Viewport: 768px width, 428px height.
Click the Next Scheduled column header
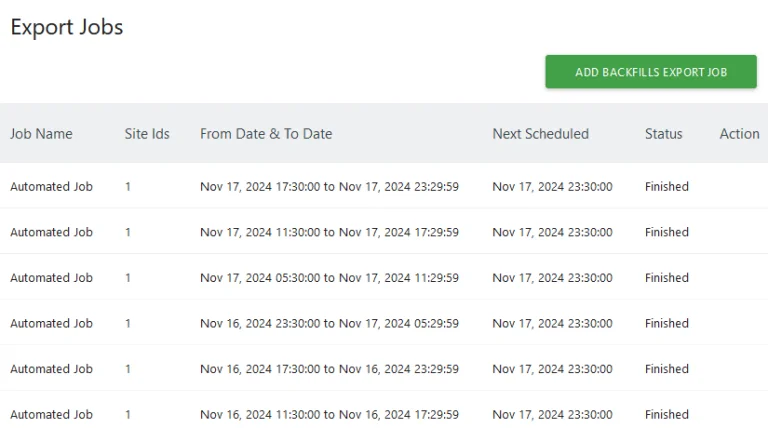tap(541, 134)
